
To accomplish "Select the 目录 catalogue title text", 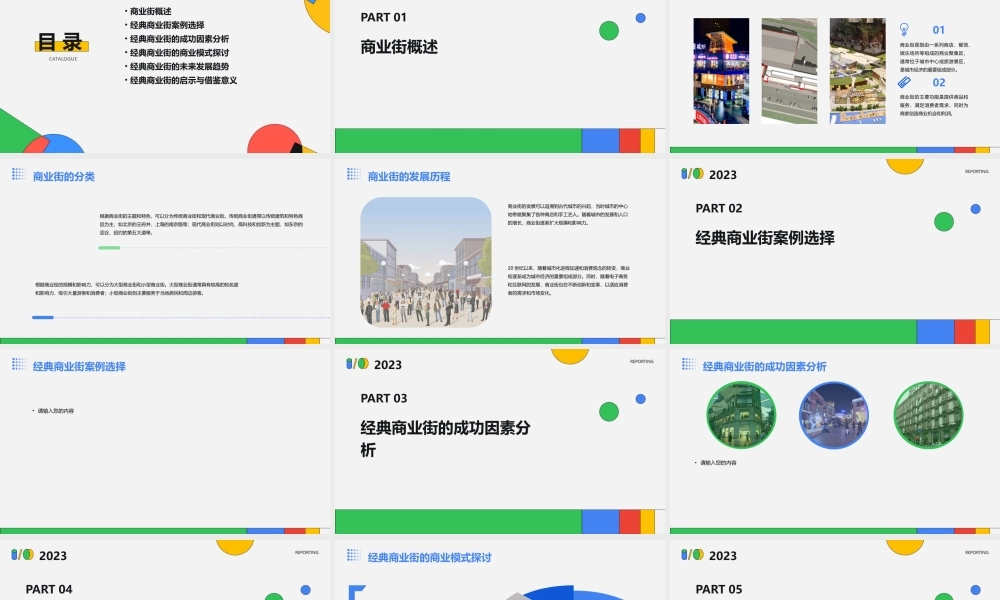I will [61, 43].
